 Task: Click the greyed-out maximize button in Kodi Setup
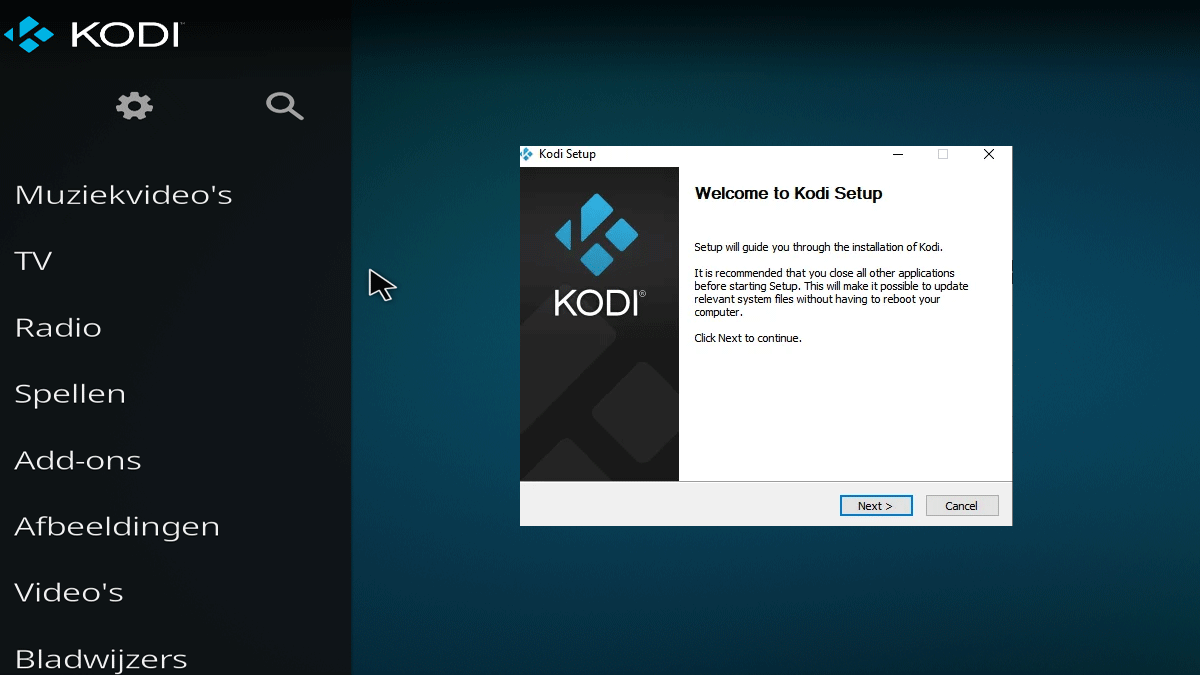(942, 154)
